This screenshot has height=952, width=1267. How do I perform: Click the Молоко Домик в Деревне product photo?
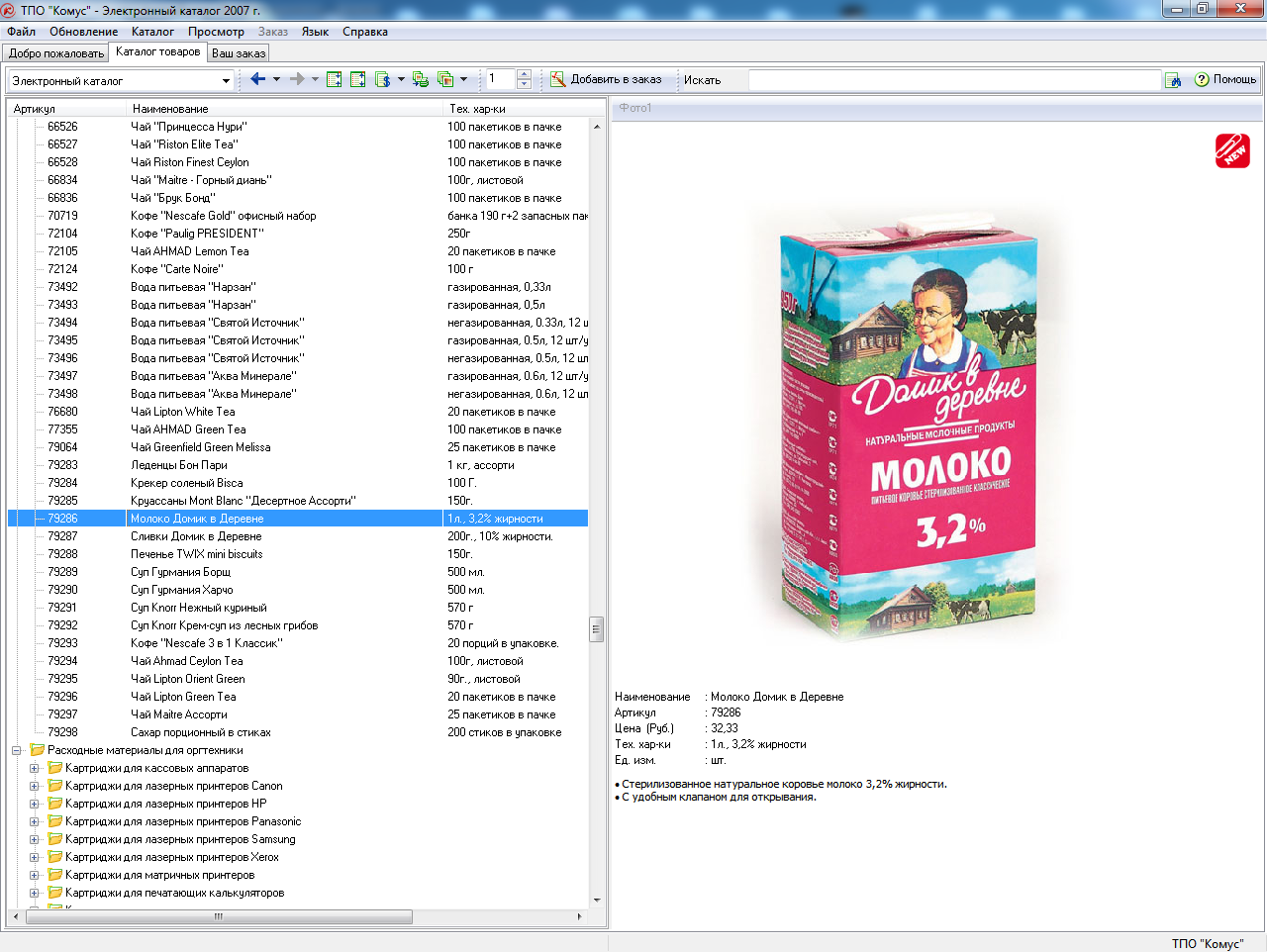[908, 426]
